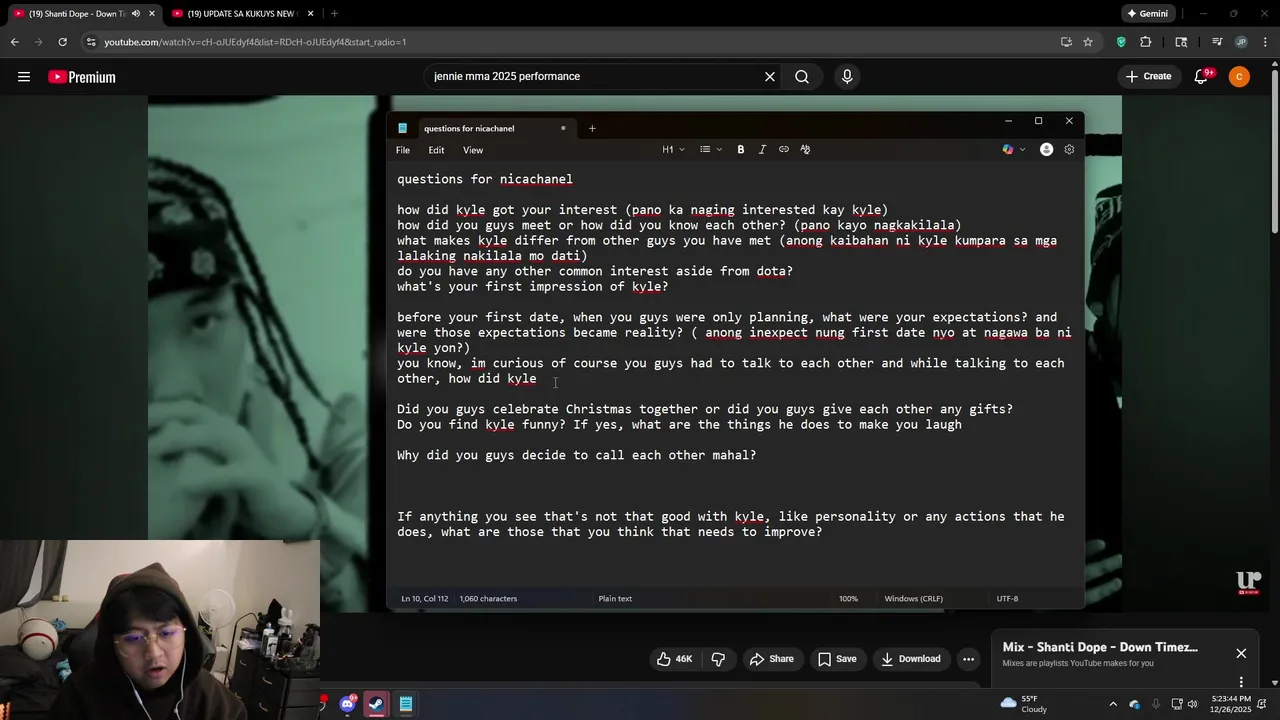The height and width of the screenshot is (720, 1280).
Task: Reload the YouTube page
Action: (62, 42)
